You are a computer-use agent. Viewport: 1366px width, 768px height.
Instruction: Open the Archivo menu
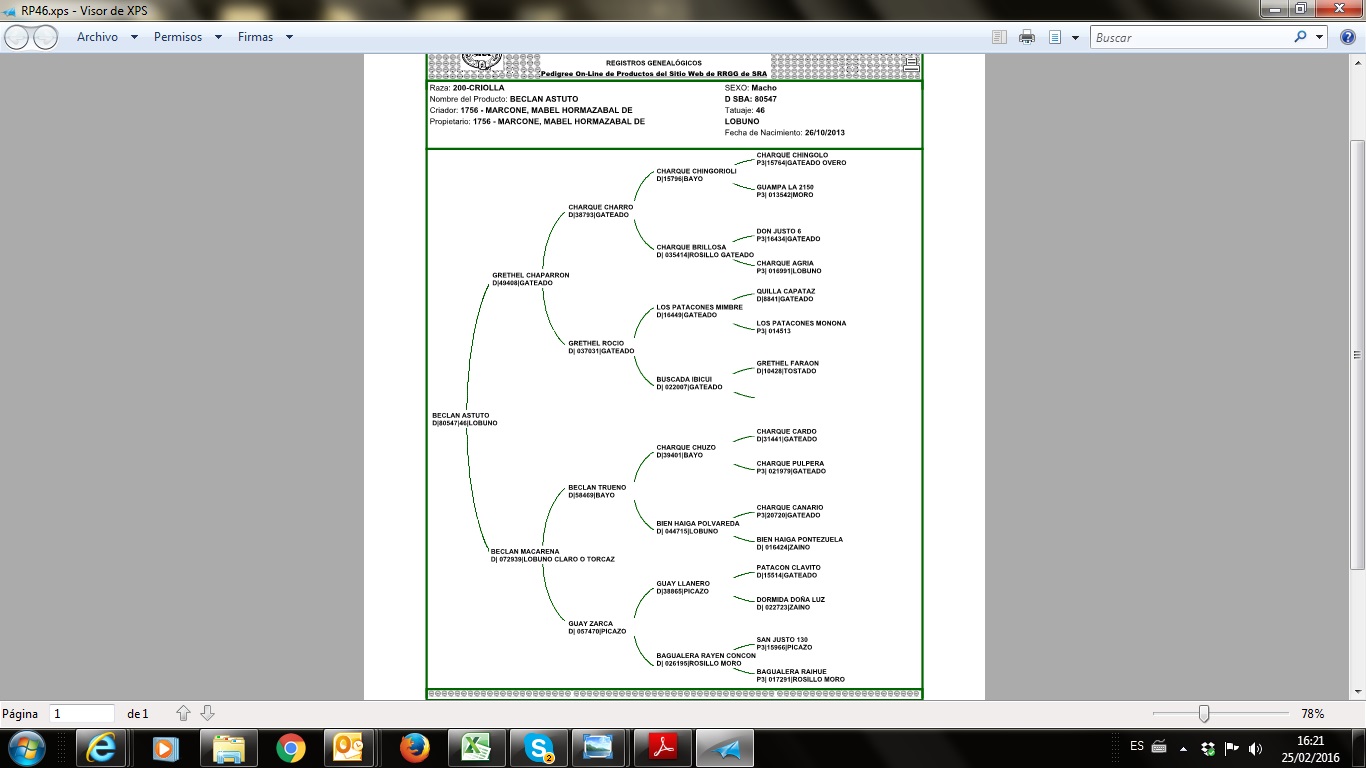pyautogui.click(x=97, y=37)
